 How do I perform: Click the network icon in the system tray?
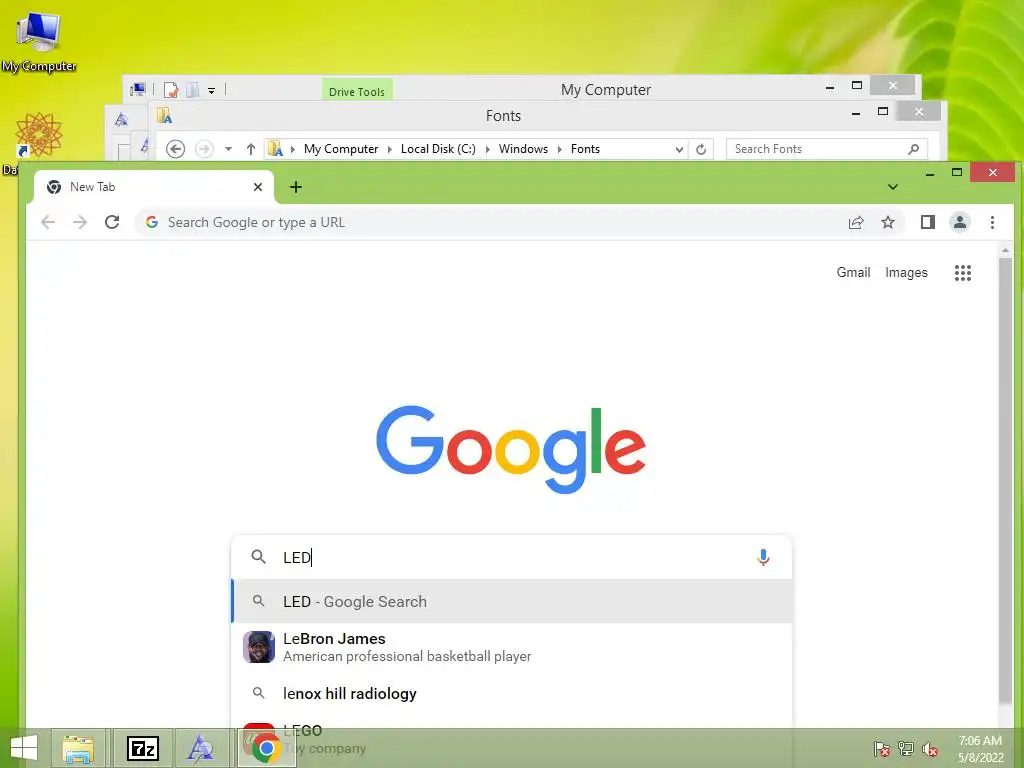[906, 748]
